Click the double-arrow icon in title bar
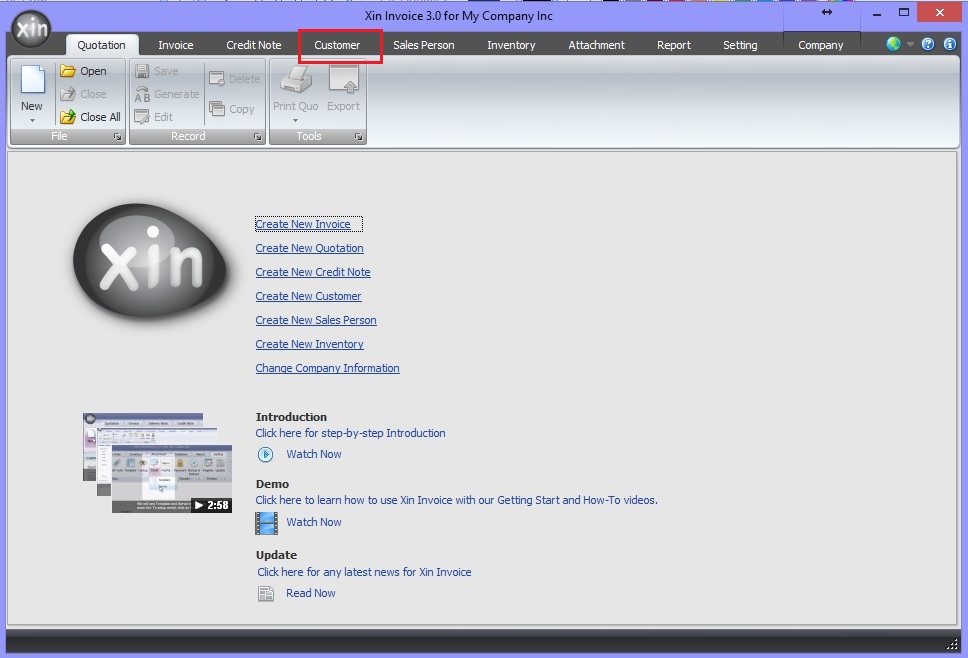The height and width of the screenshot is (658, 968). coord(827,12)
